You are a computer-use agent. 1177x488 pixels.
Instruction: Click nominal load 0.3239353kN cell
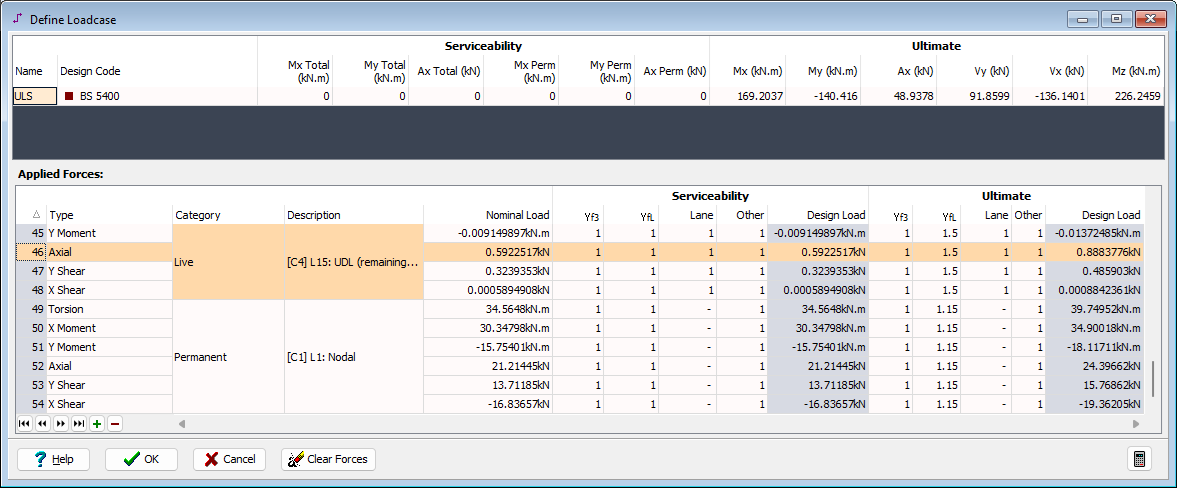tap(488, 271)
